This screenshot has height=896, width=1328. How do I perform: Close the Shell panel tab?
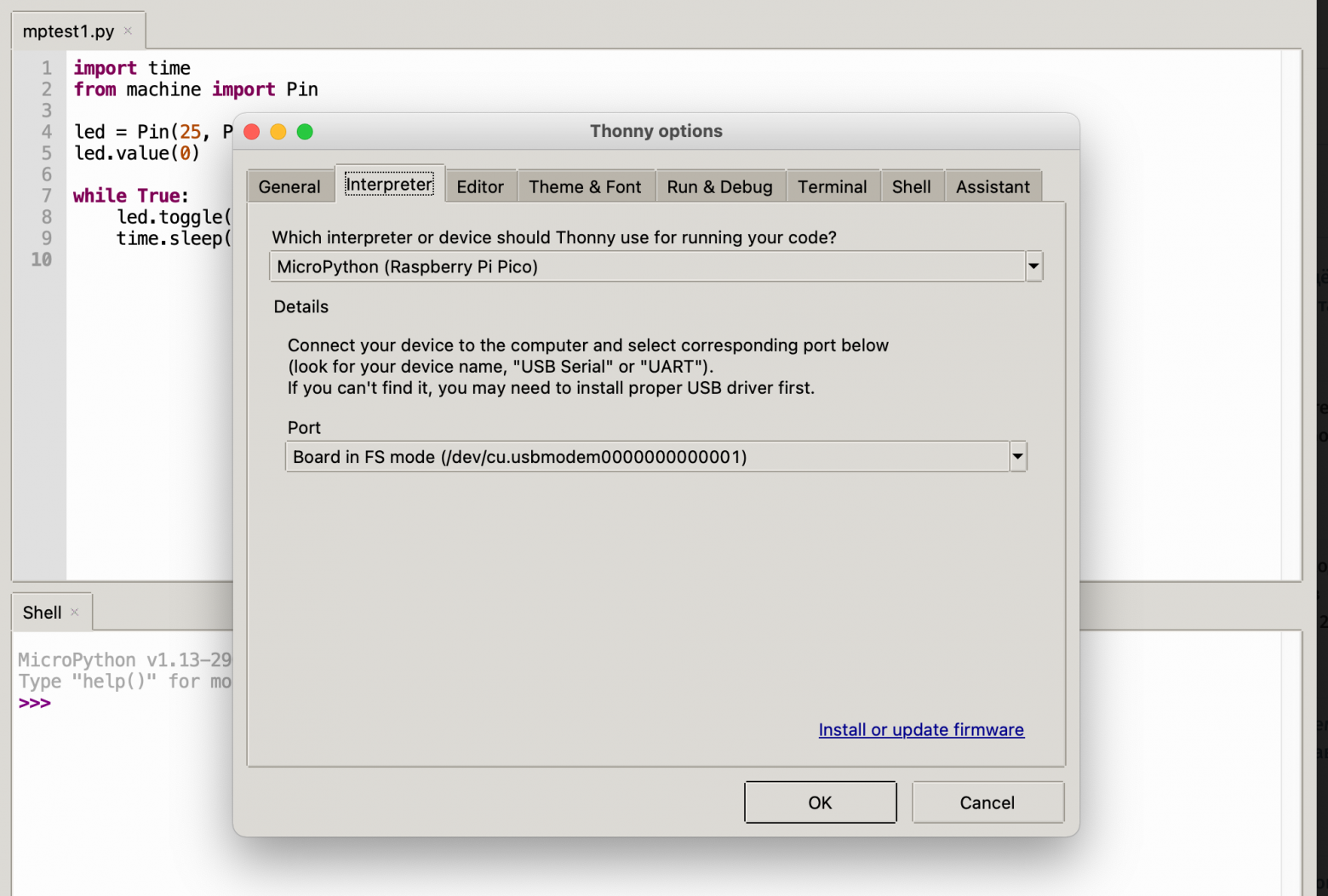[75, 612]
